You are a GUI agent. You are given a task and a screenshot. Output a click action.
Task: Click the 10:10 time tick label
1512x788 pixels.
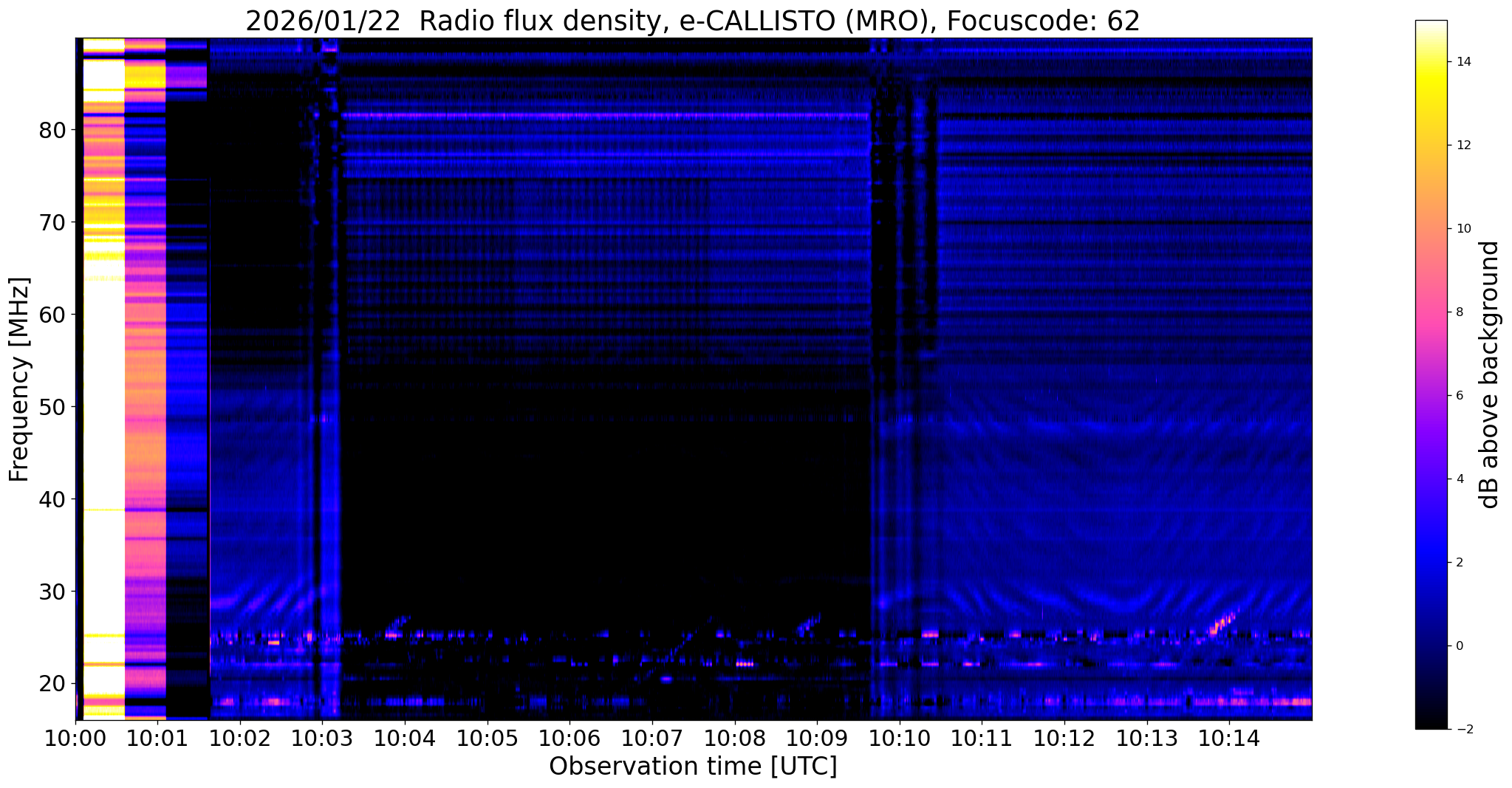(x=900, y=739)
